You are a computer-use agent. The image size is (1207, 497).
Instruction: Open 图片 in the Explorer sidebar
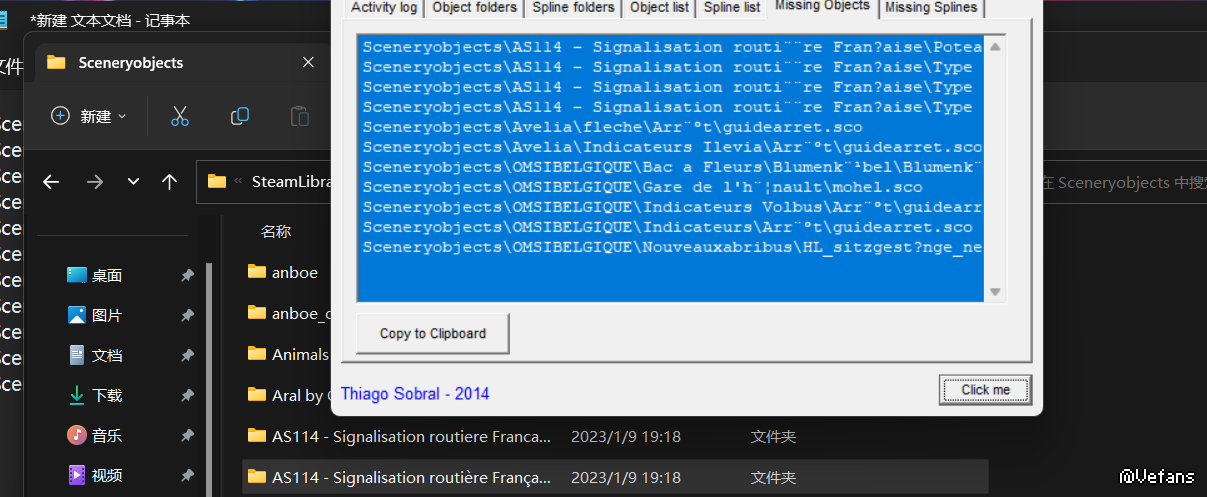(x=107, y=315)
